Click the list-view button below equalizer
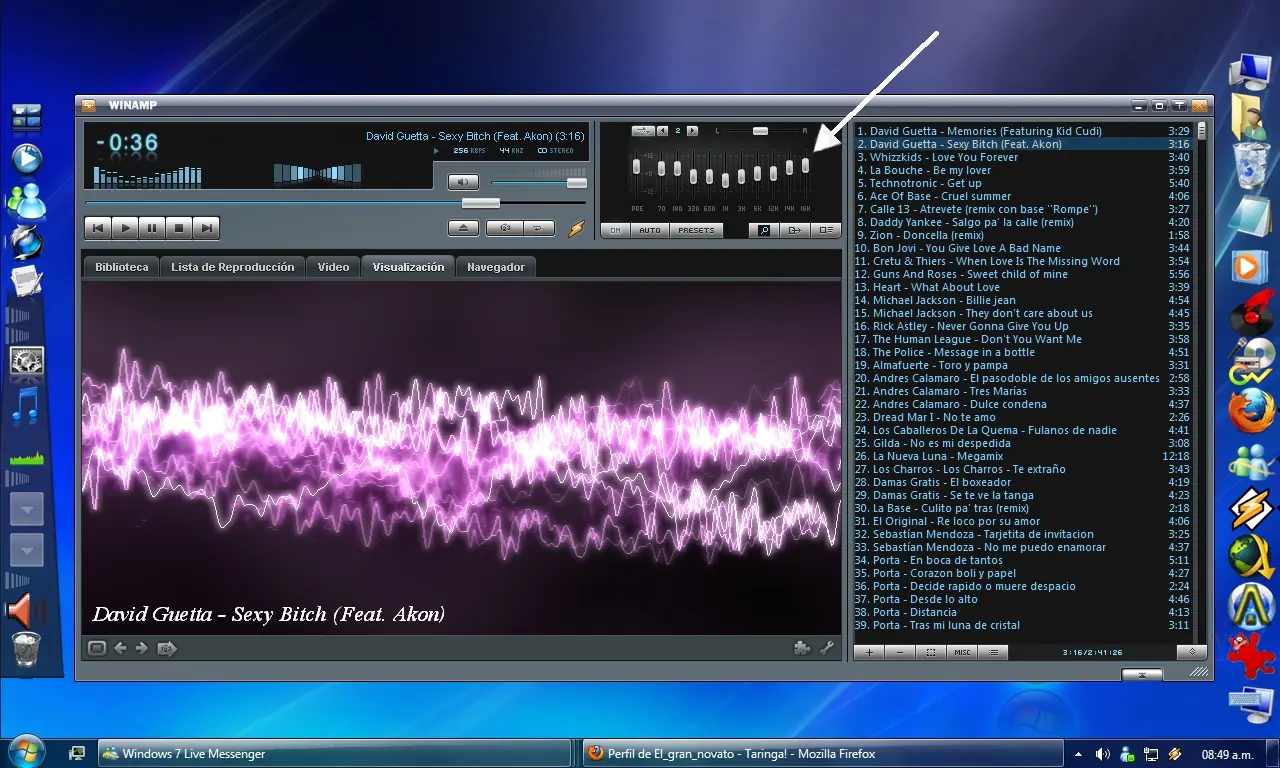This screenshot has width=1280, height=768. click(826, 230)
